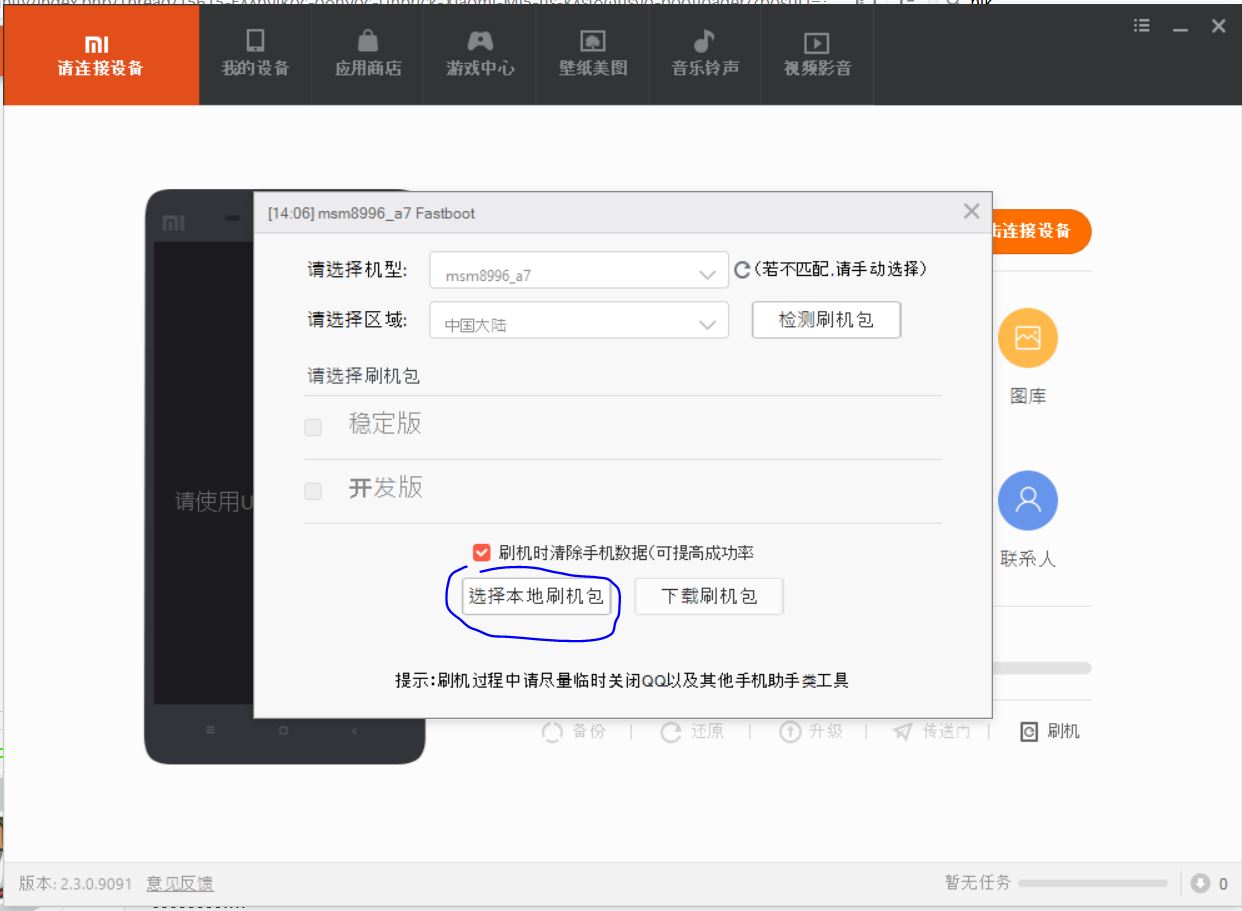Click the 下载刷机包 button
The height and width of the screenshot is (911, 1242).
click(x=709, y=596)
